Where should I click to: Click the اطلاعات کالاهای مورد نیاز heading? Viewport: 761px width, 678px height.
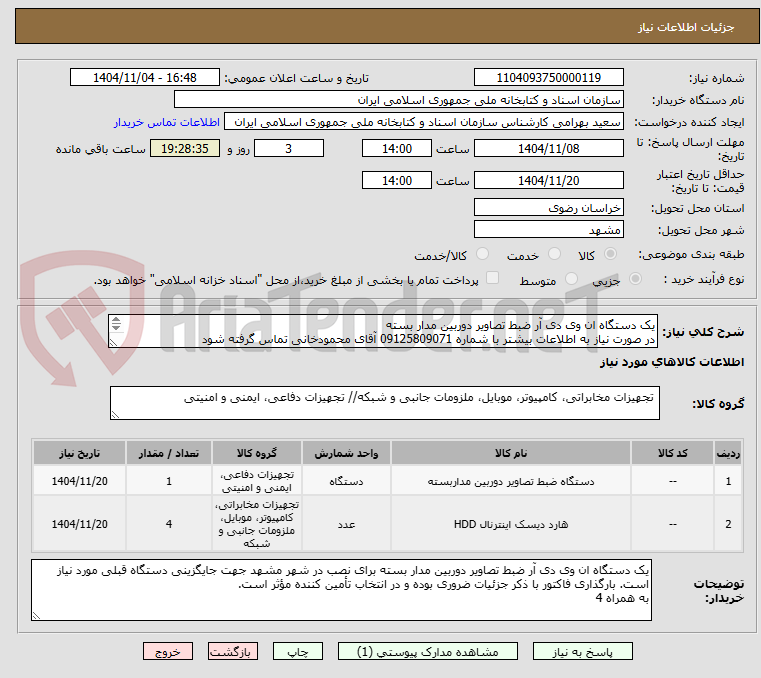click(x=672, y=362)
